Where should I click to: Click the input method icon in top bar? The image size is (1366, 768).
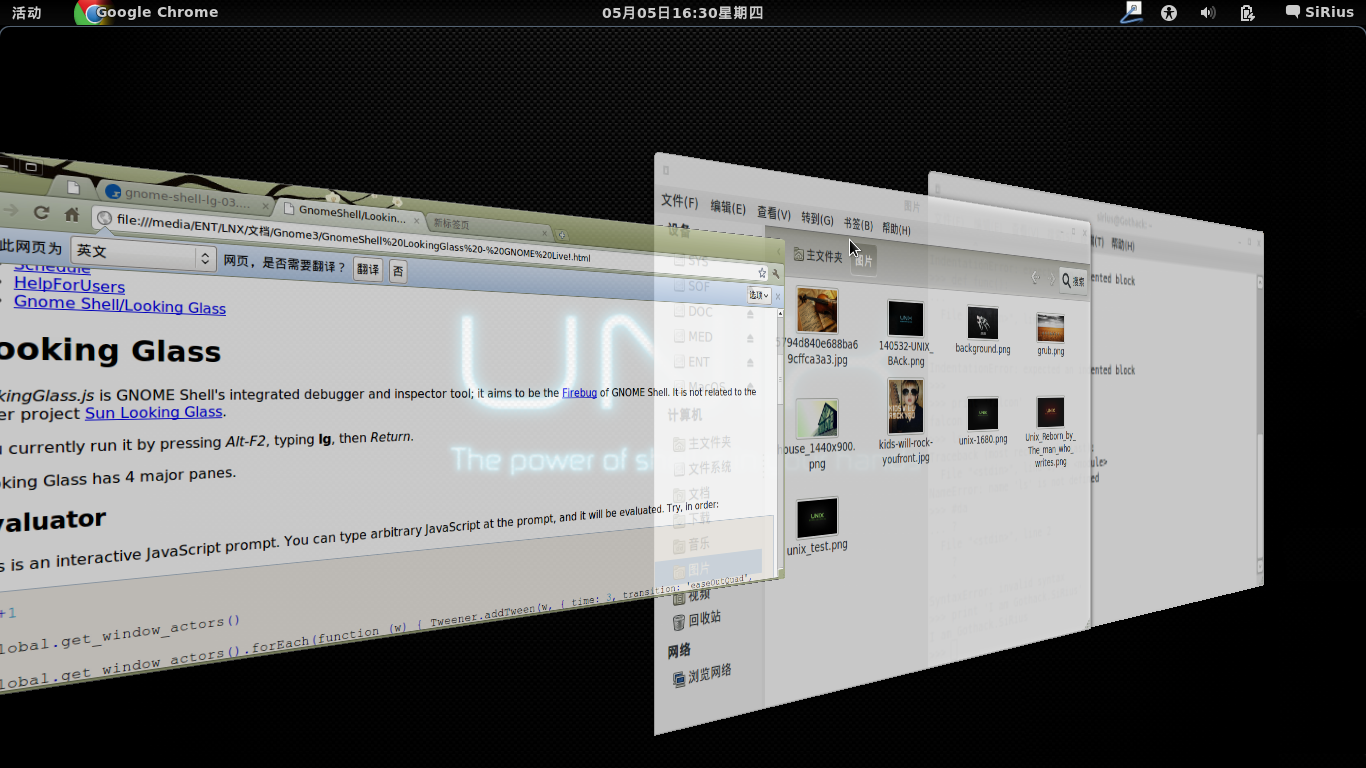click(1131, 12)
